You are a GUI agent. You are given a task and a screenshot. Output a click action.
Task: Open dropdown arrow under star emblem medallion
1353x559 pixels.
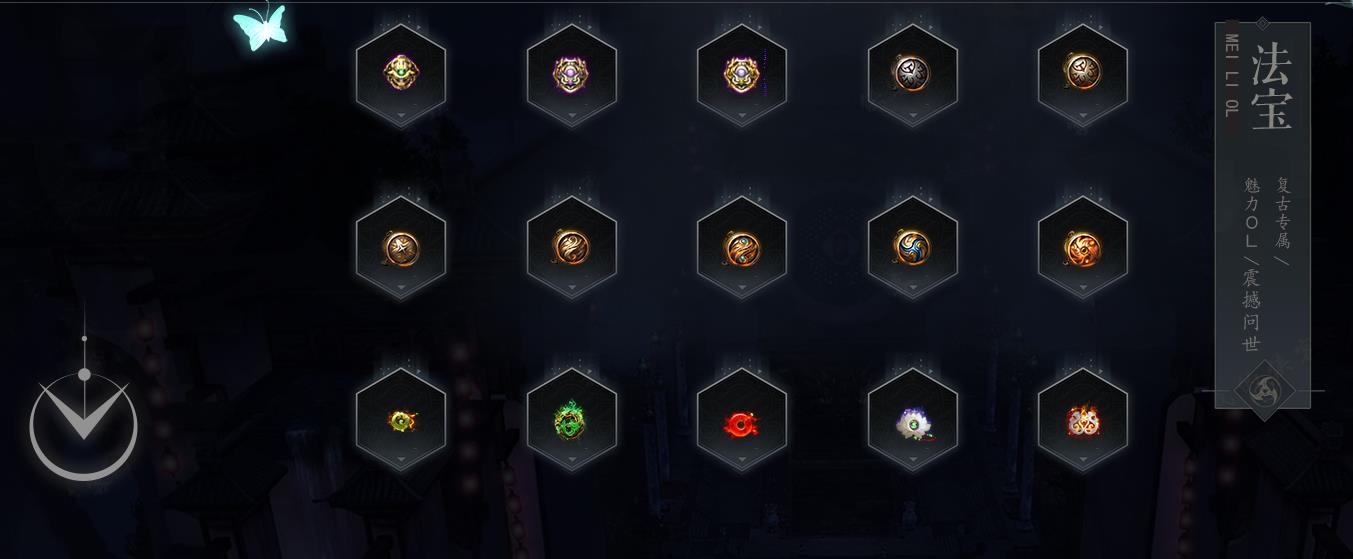(401, 288)
